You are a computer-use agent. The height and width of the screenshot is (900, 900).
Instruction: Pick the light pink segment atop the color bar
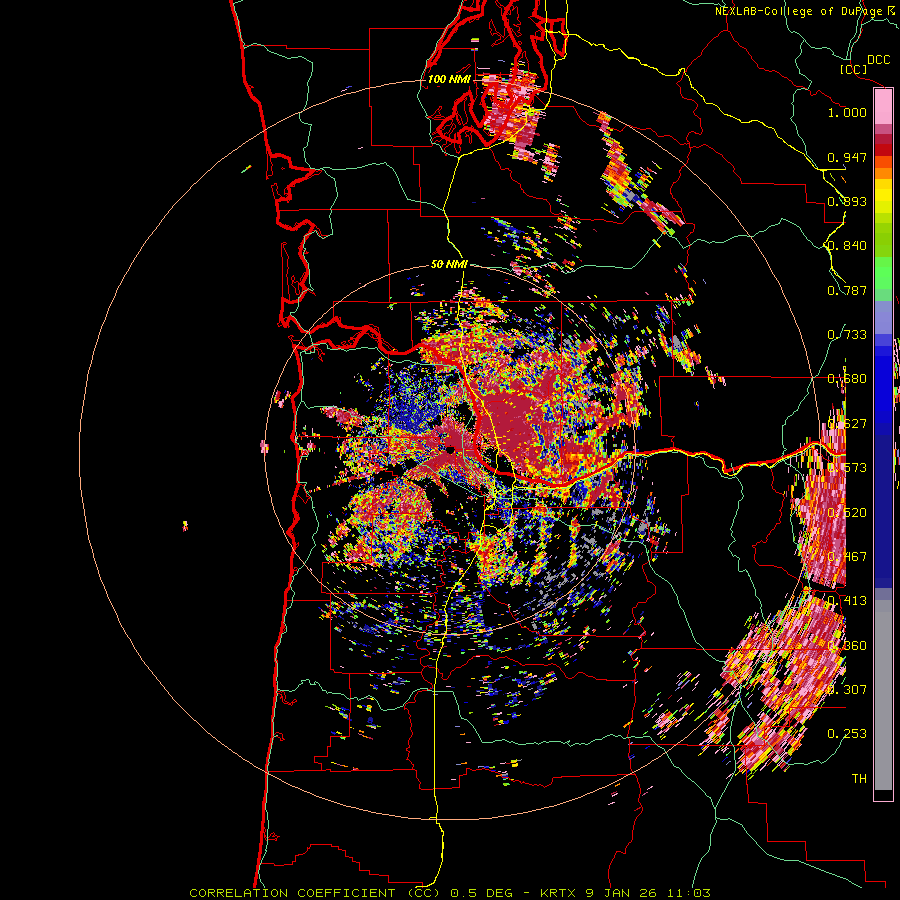[x=883, y=107]
